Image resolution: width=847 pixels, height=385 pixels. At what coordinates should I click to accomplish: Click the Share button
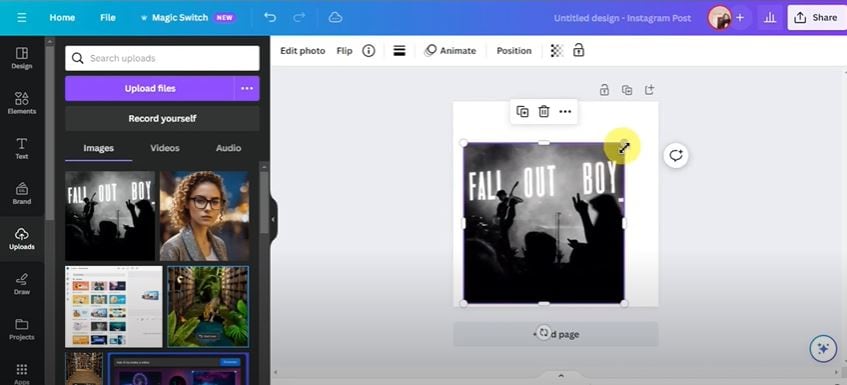click(817, 17)
